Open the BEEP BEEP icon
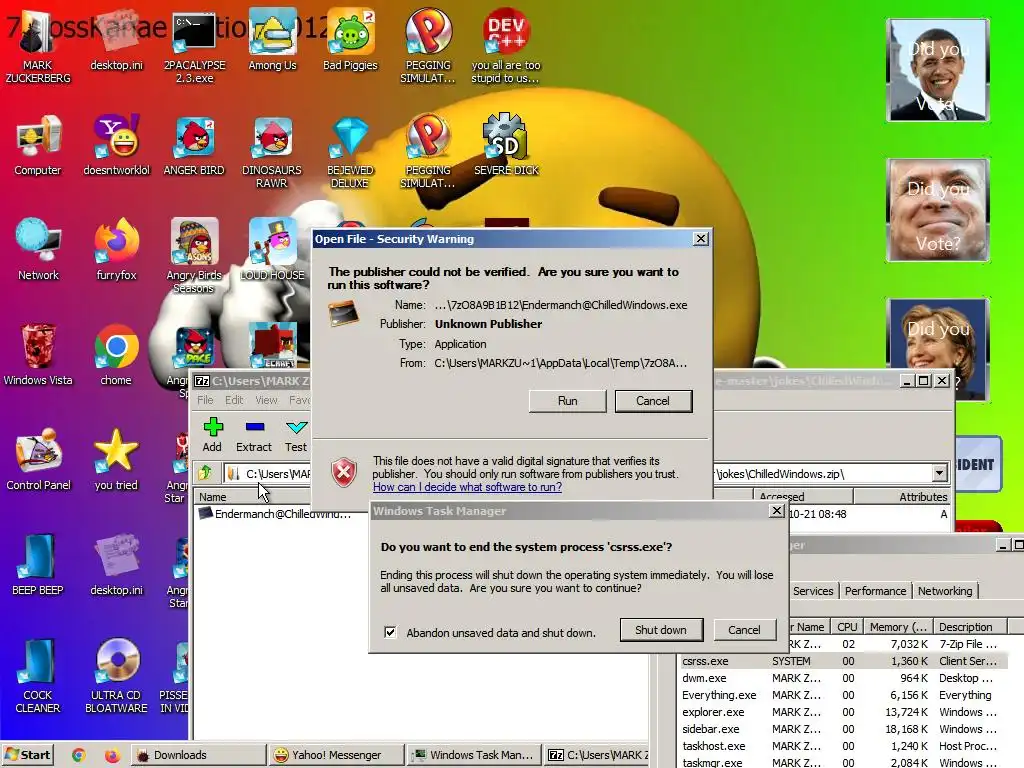 pos(37,566)
